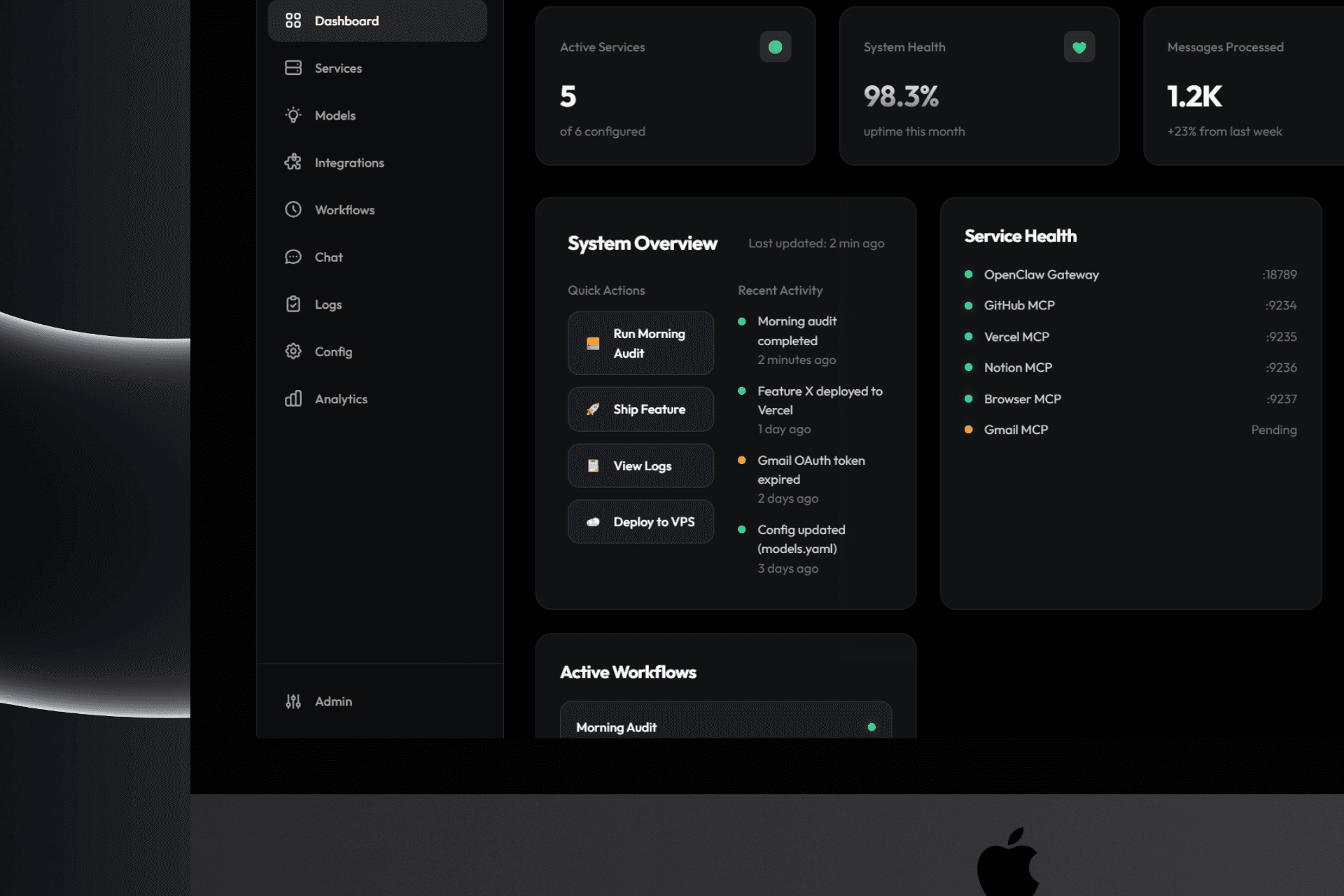Click green status icon on Active Services card

point(776,47)
